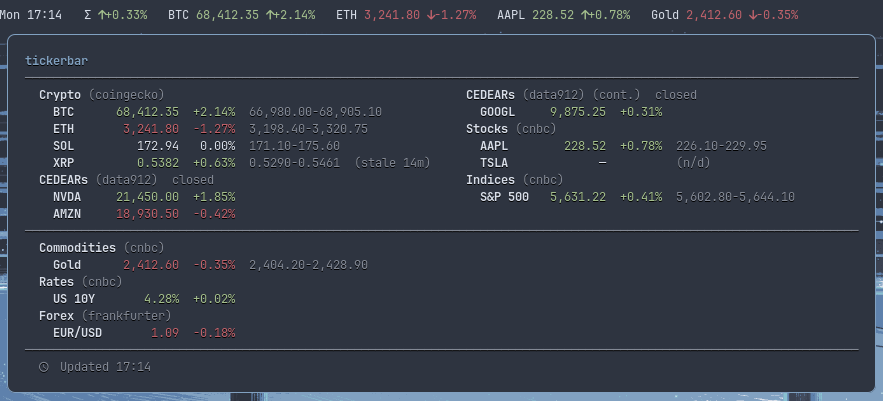Click AMZN price 18,930.50

tap(148, 214)
